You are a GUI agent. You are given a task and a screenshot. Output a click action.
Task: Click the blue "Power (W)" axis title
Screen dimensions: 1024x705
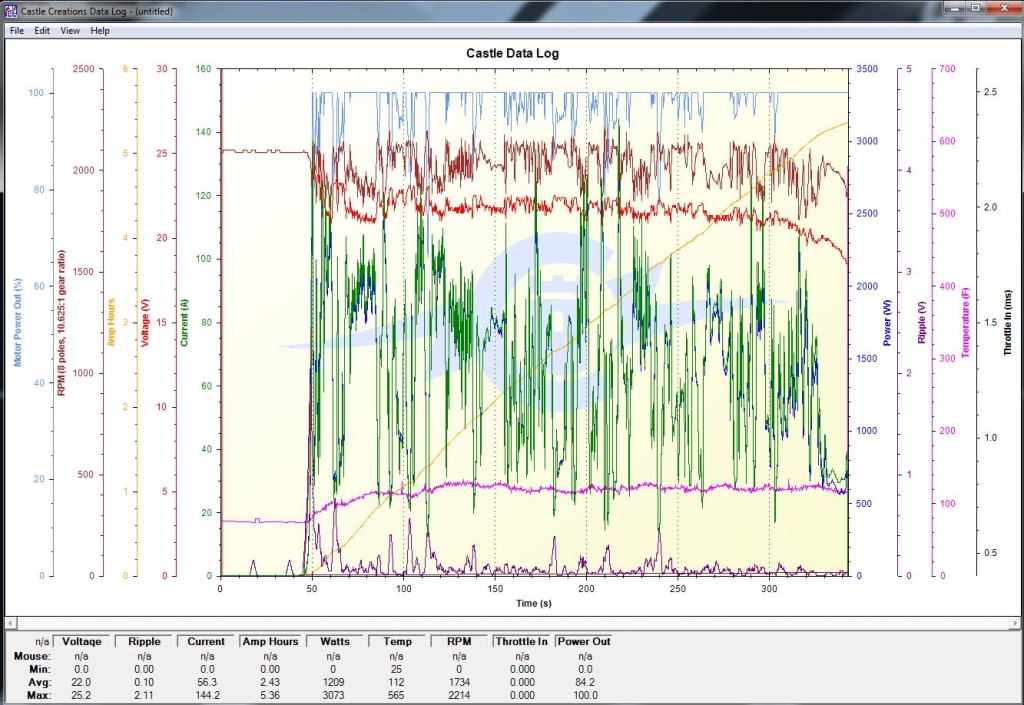pyautogui.click(x=887, y=322)
